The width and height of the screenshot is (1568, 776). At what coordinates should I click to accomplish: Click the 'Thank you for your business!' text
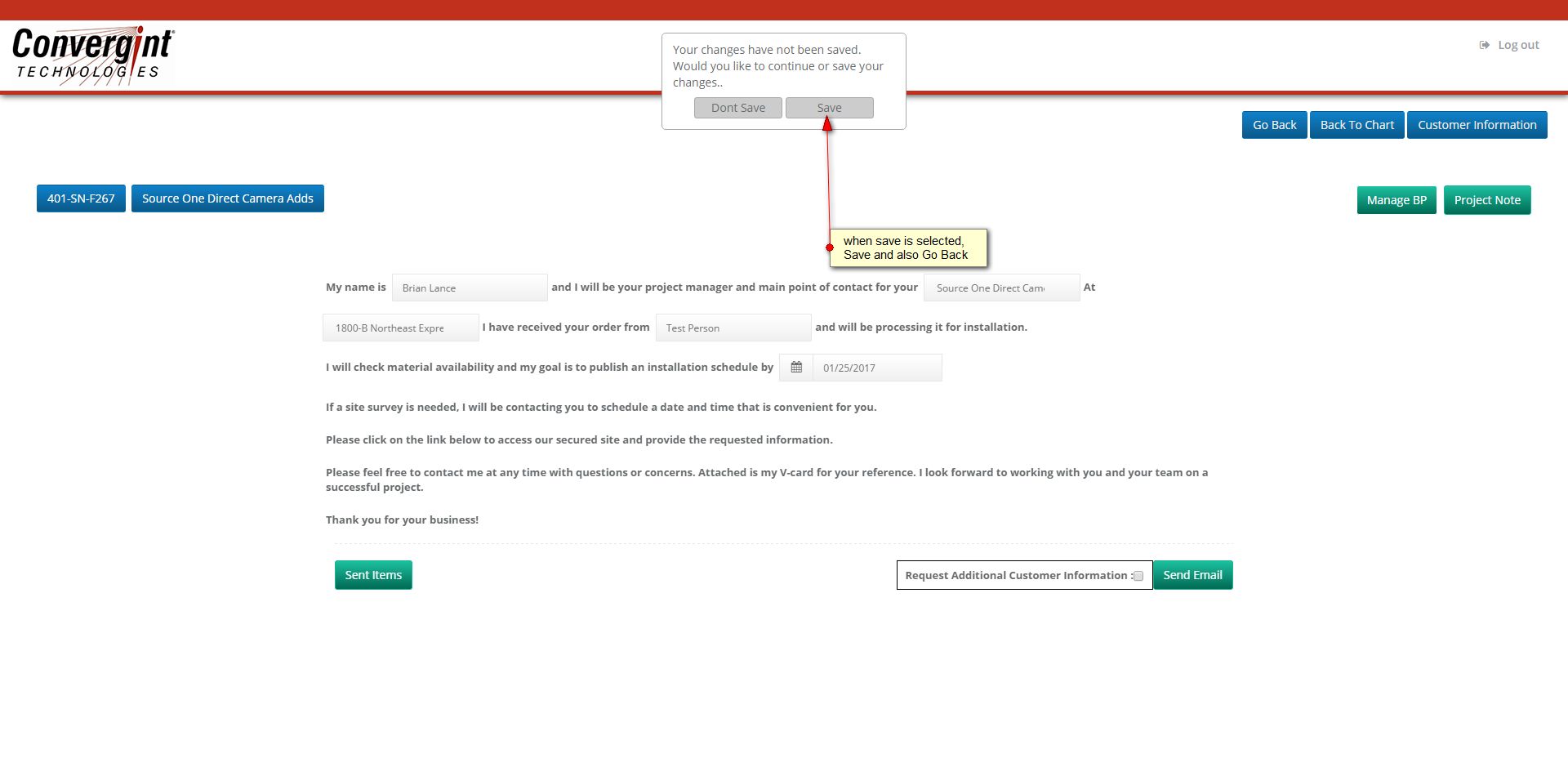click(x=402, y=520)
